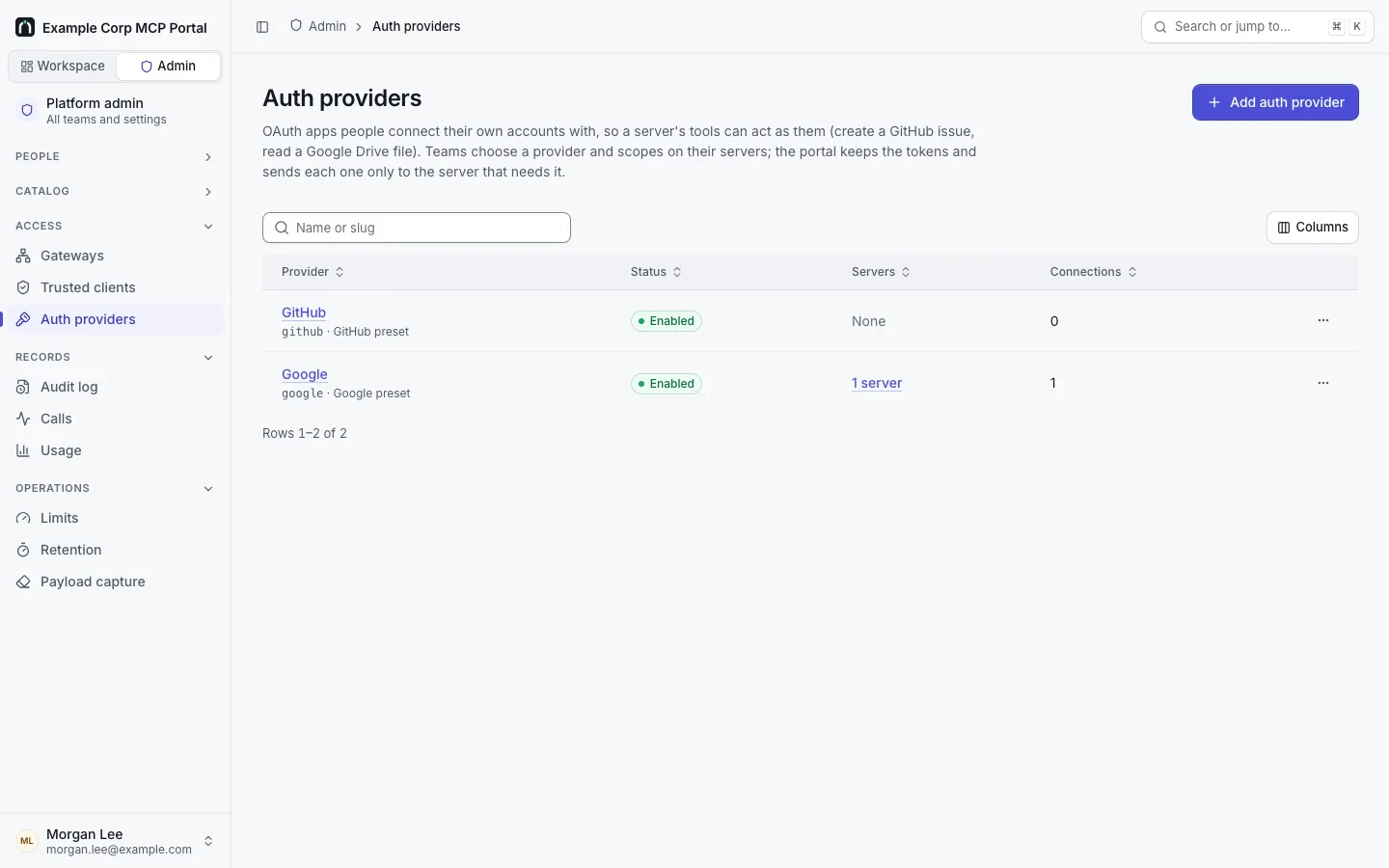Go to Calls records

click(x=115, y=419)
